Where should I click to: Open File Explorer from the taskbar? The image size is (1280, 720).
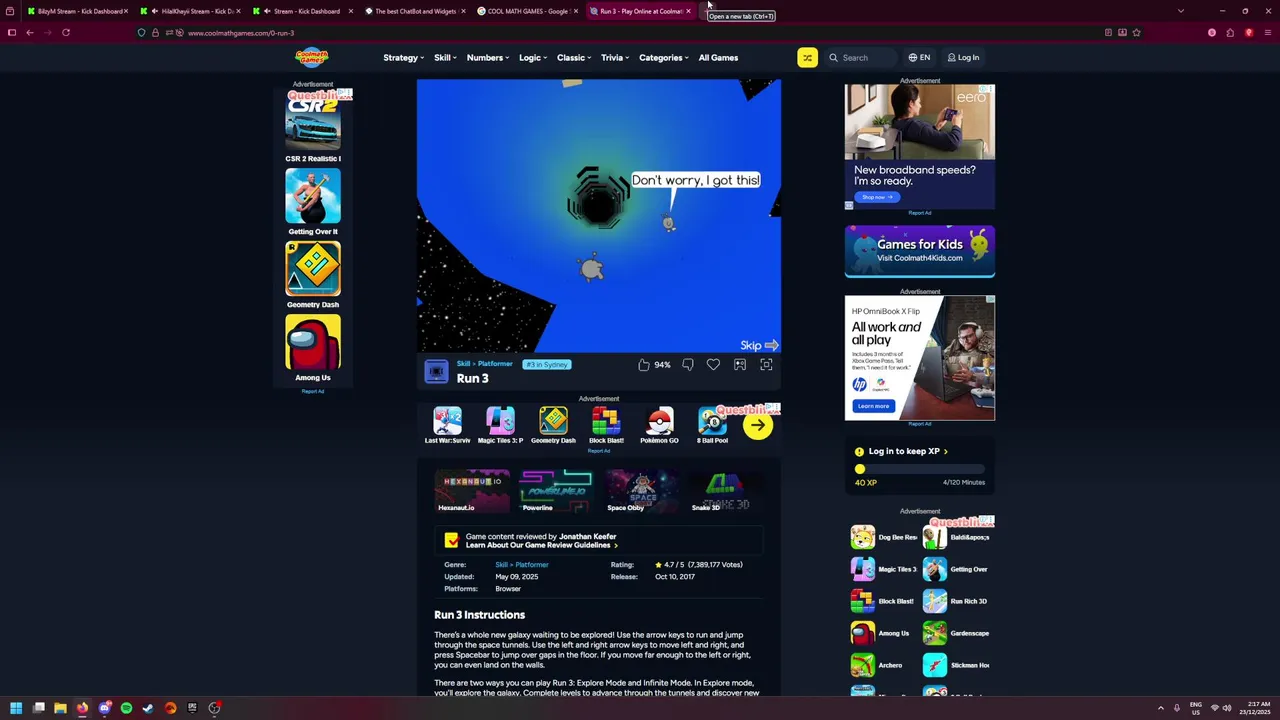coord(60,708)
